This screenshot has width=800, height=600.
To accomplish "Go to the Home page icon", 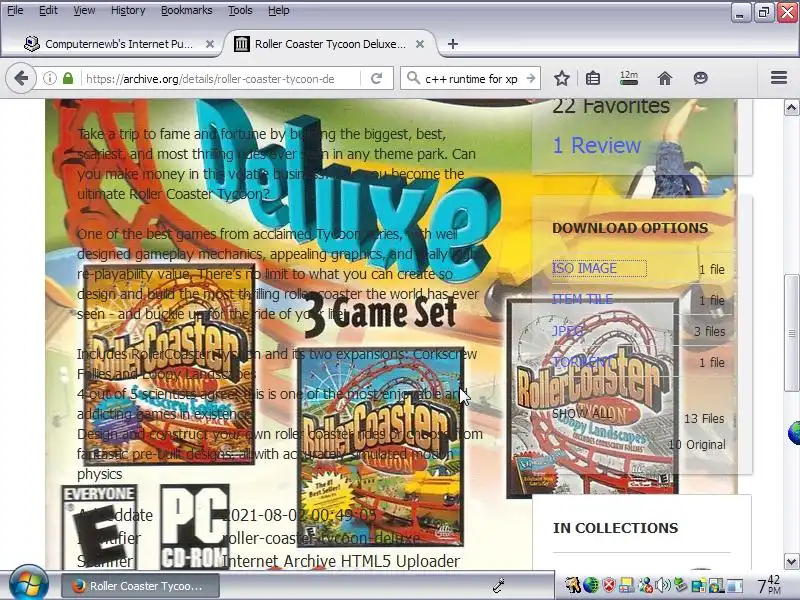I will point(664,79).
